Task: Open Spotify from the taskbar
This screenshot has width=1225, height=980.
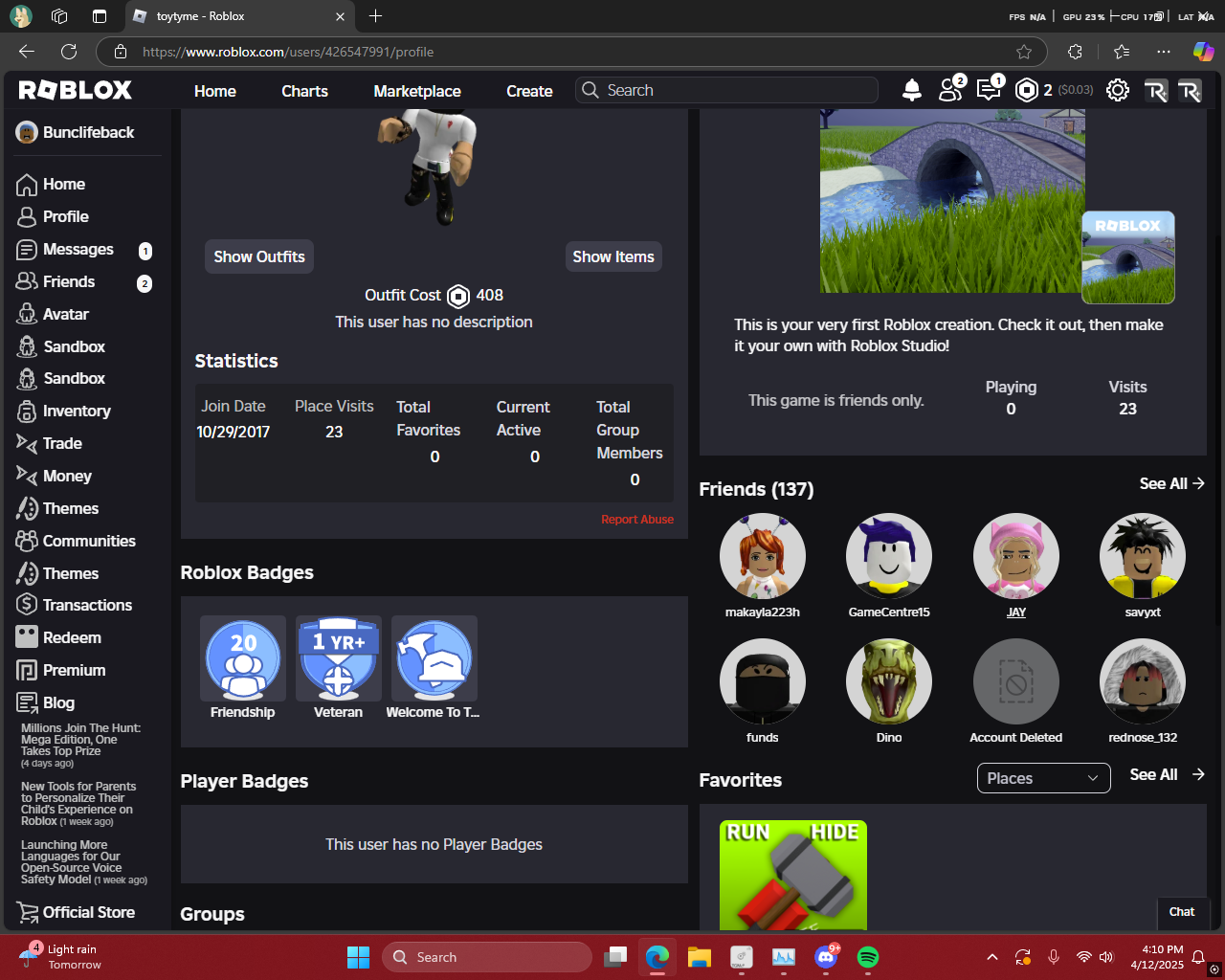Action: pos(868,957)
